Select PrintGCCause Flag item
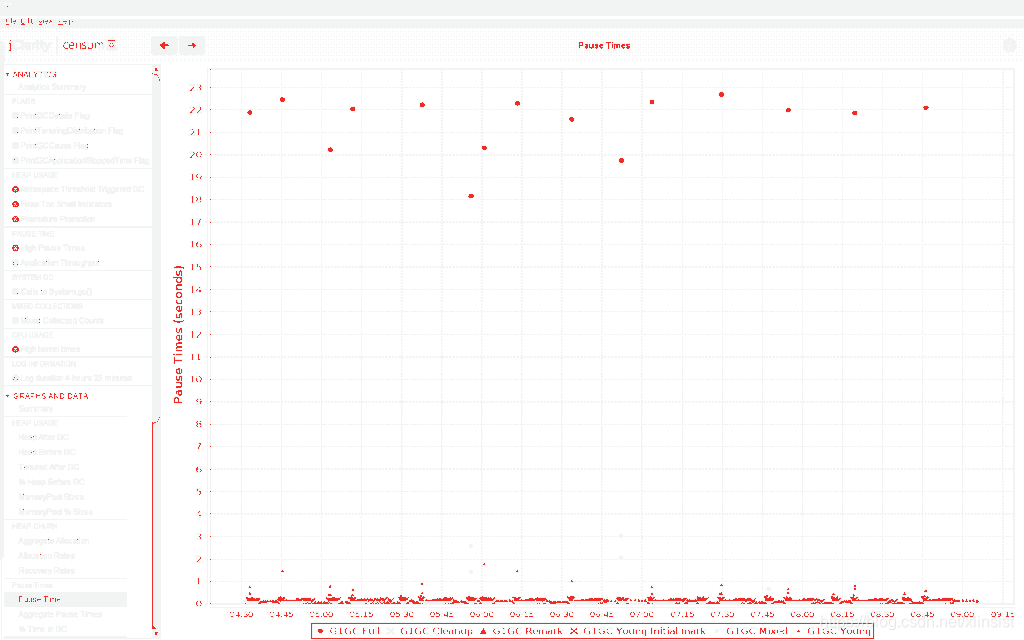This screenshot has width=1024, height=640. 54,146
